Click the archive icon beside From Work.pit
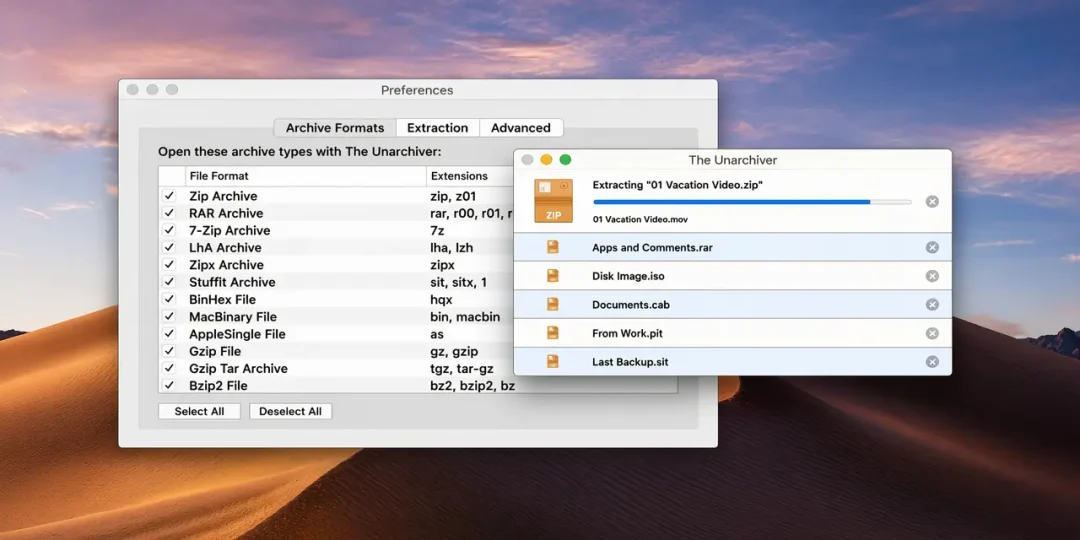Image resolution: width=1080 pixels, height=540 pixels. (x=552, y=333)
